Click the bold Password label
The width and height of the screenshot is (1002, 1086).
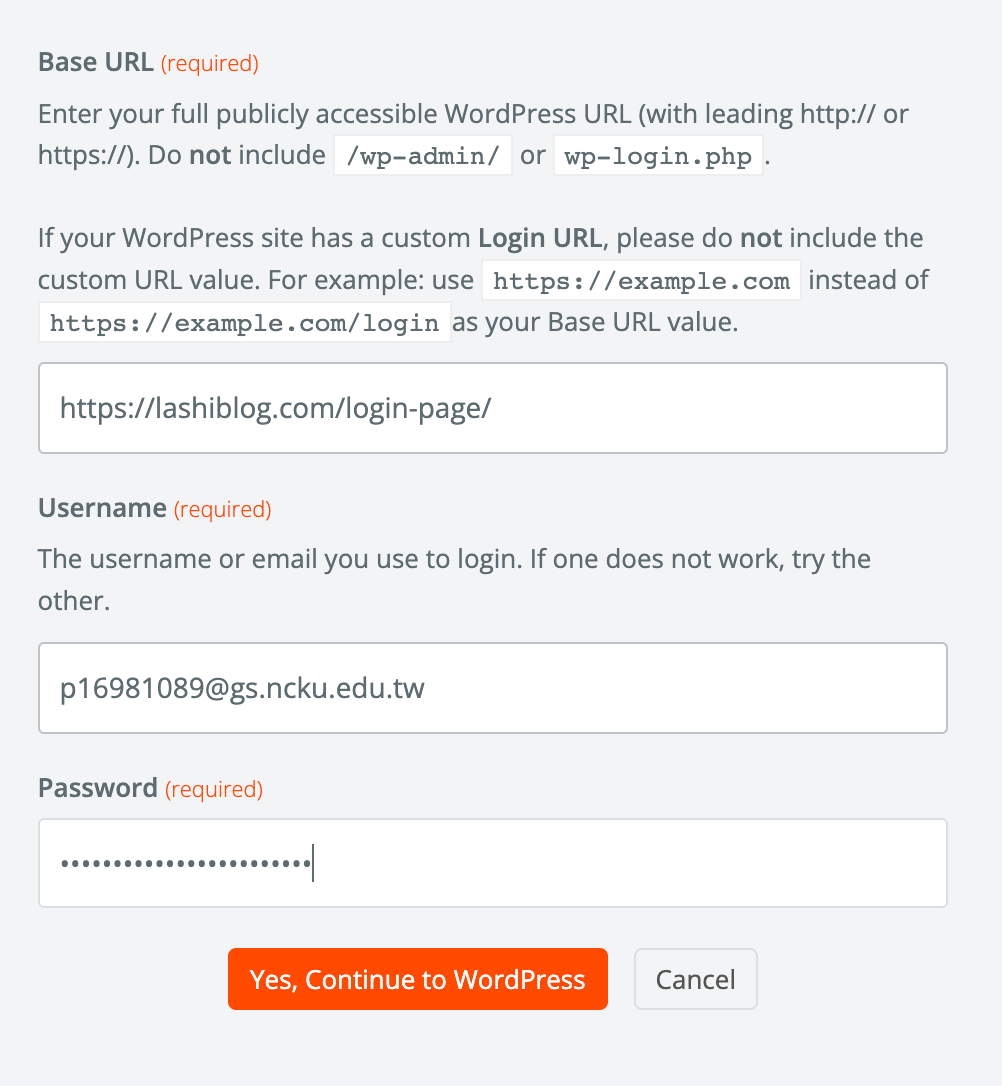tap(98, 788)
